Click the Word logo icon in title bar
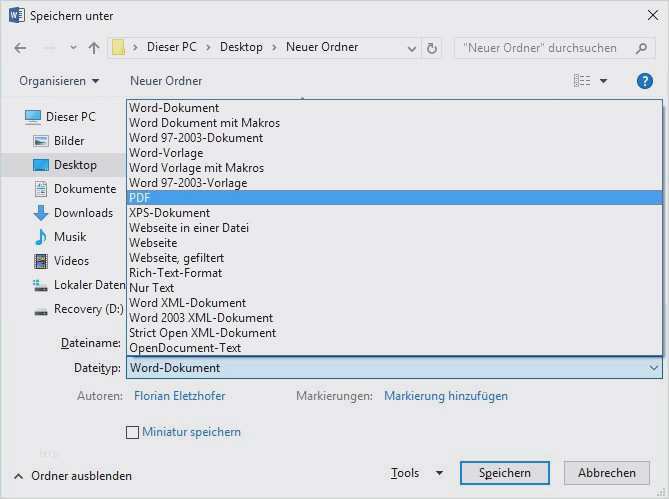The height and width of the screenshot is (499, 669). pos(16,16)
